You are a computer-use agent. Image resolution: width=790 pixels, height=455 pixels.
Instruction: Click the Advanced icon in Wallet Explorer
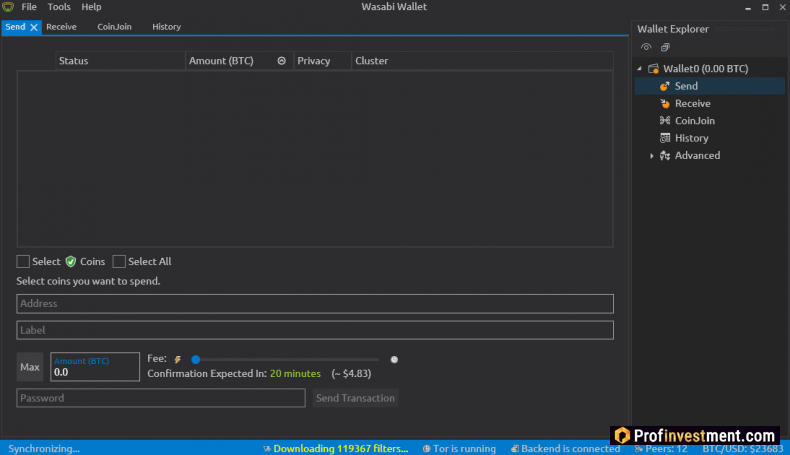coord(665,155)
